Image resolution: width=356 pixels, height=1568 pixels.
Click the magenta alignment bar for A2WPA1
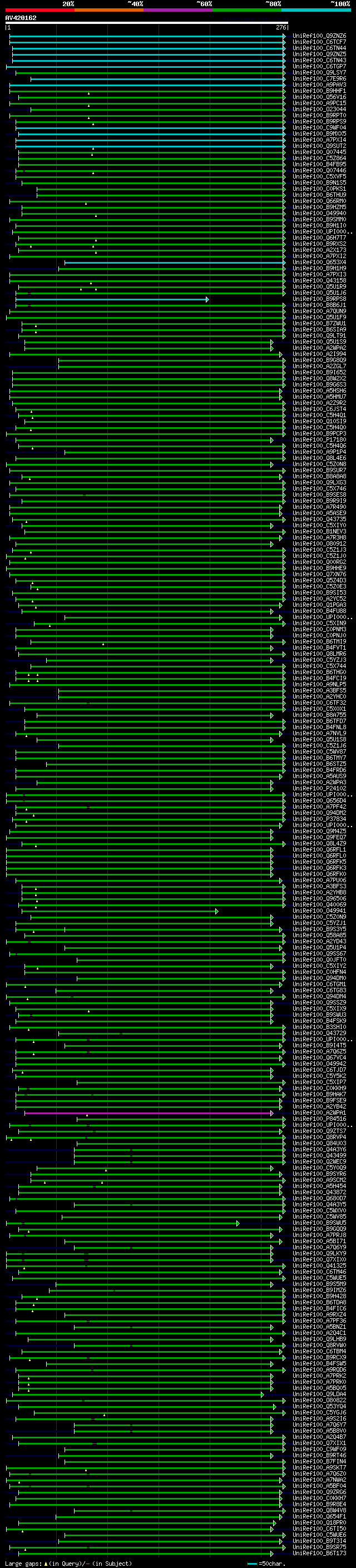pyautogui.click(x=149, y=1112)
